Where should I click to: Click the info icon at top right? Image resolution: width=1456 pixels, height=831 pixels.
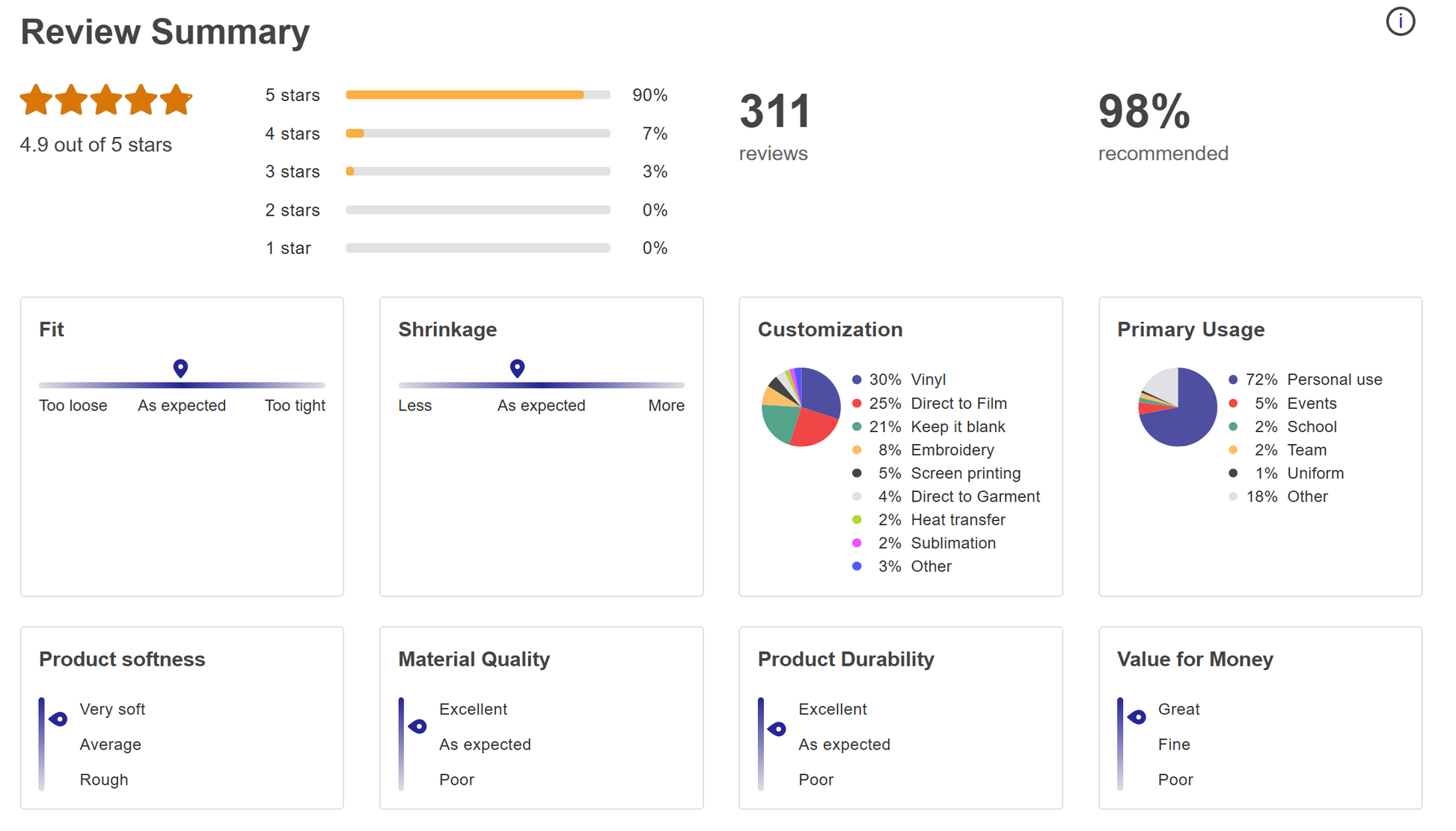(1400, 22)
